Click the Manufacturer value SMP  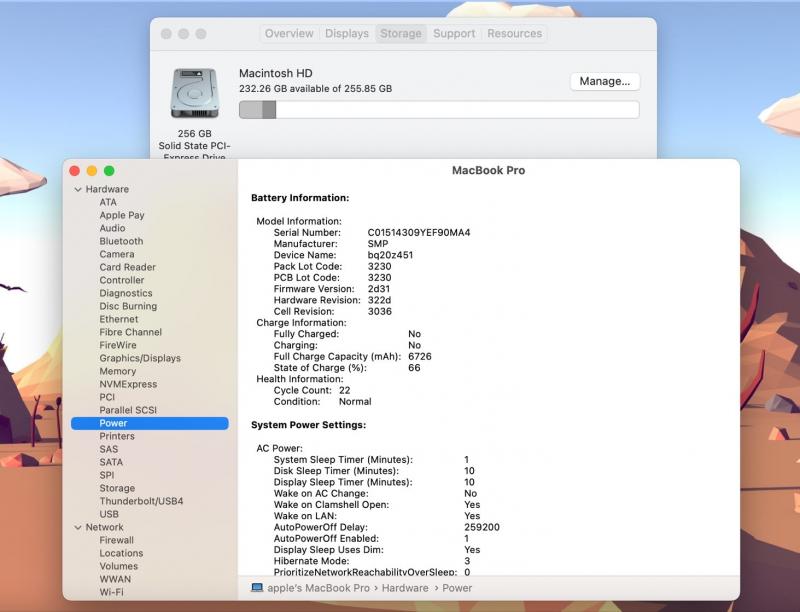click(x=378, y=244)
